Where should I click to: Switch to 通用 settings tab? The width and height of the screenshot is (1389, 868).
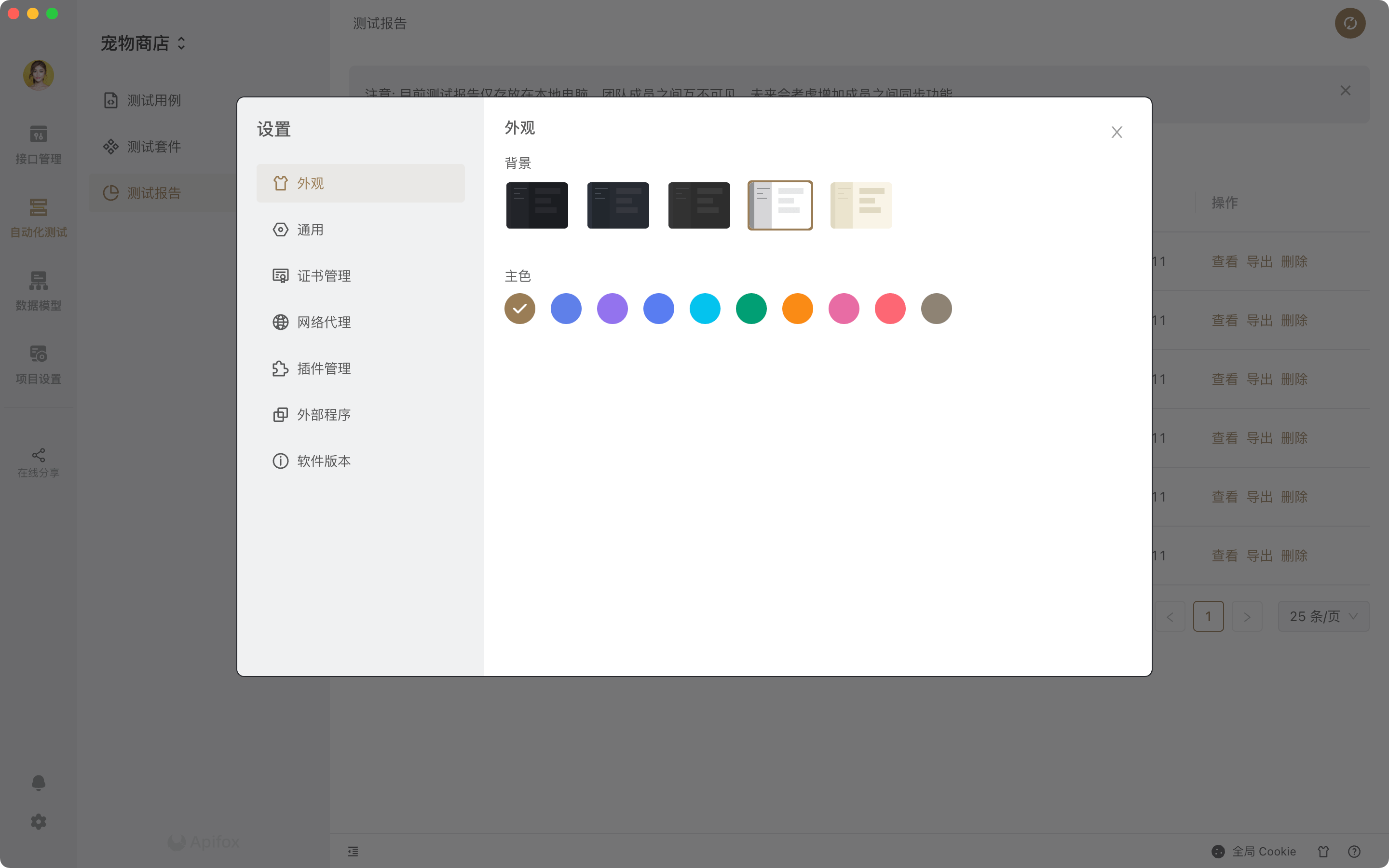coord(310,230)
